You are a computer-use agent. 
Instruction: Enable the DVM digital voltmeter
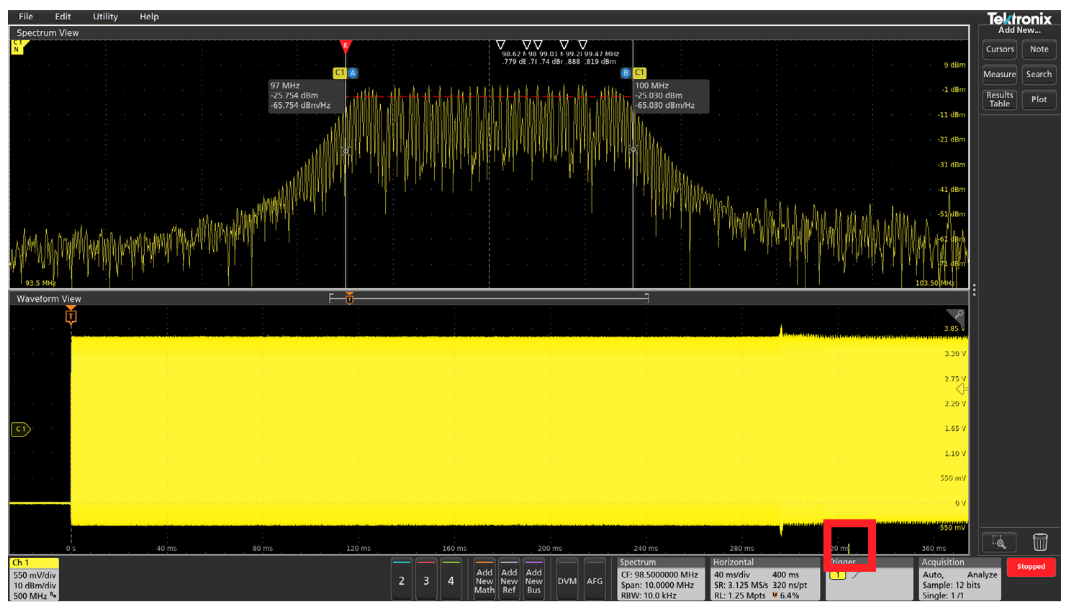pyautogui.click(x=567, y=580)
